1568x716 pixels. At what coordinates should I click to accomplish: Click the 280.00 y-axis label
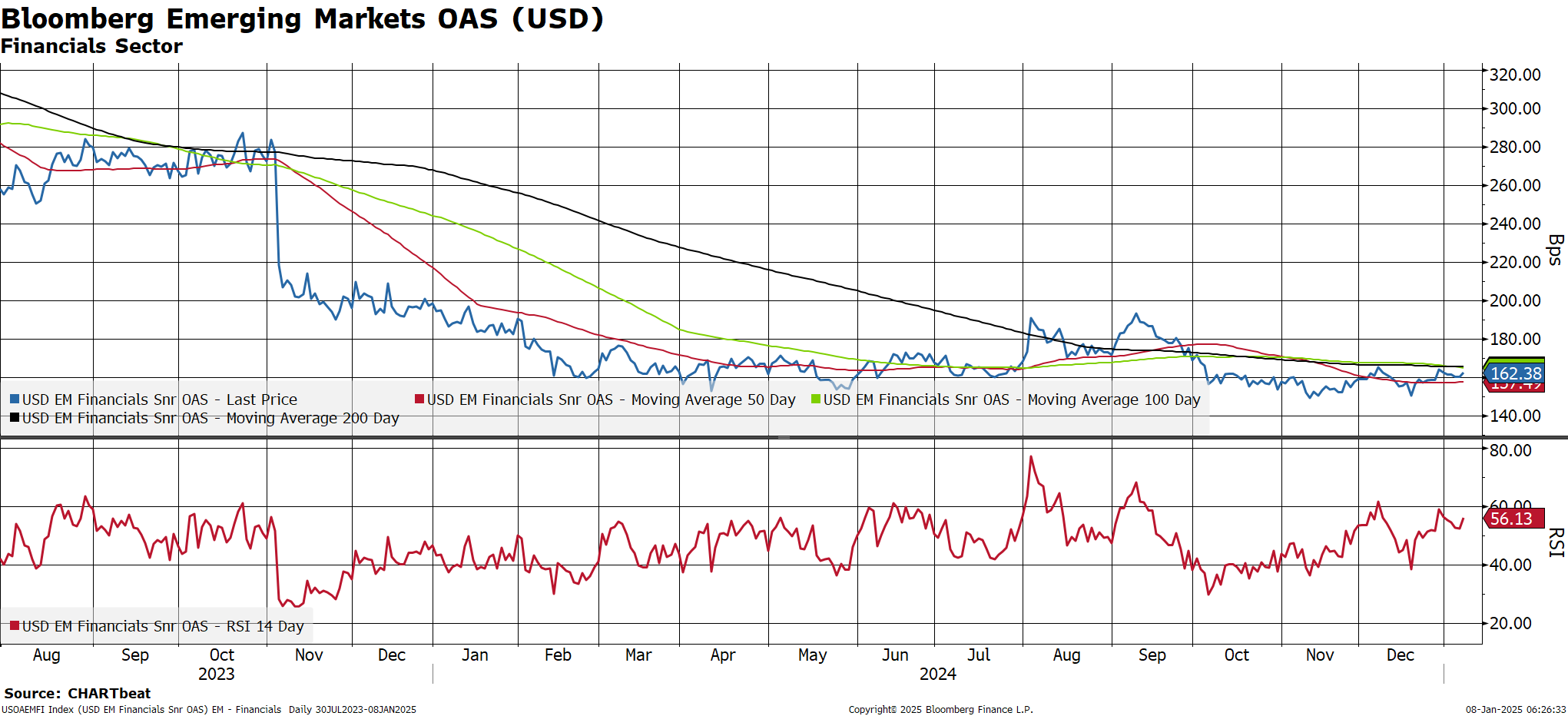(1515, 147)
